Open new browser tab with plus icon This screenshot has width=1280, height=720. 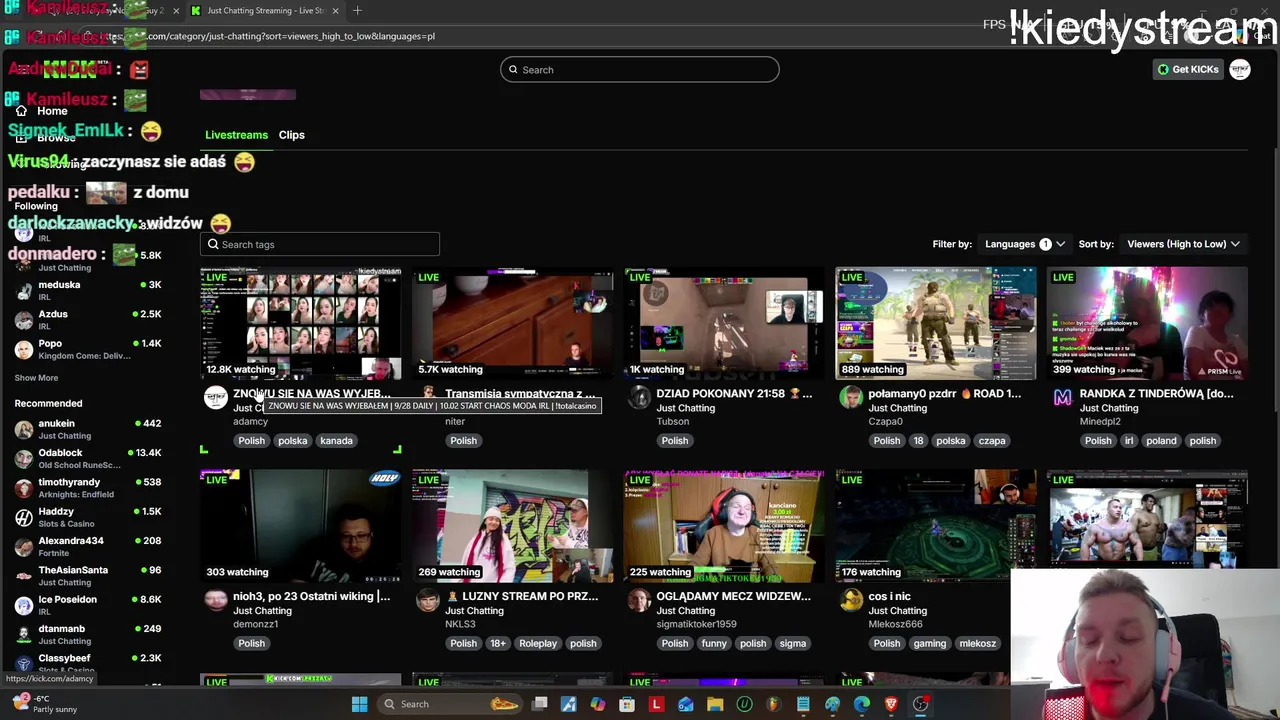pos(357,11)
